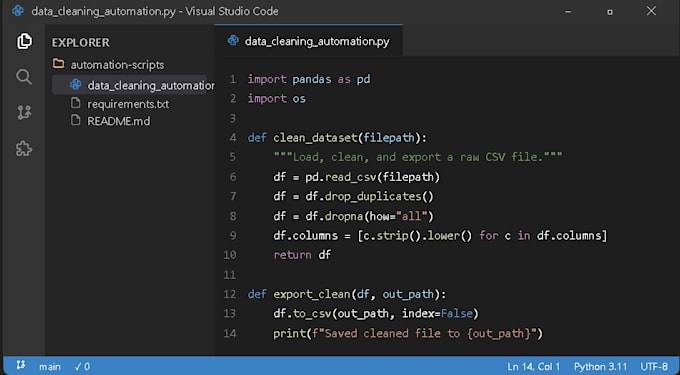Click the export_clean function name

311,294
